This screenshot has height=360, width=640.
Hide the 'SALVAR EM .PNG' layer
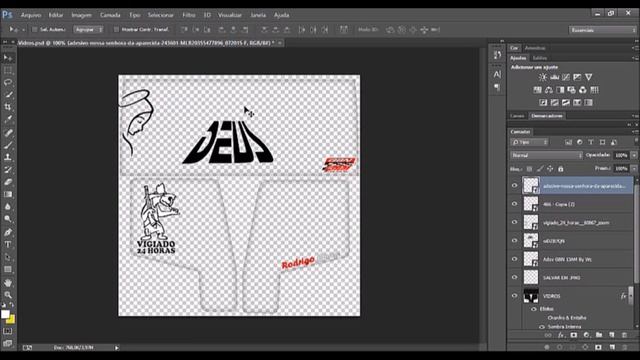(x=515, y=278)
